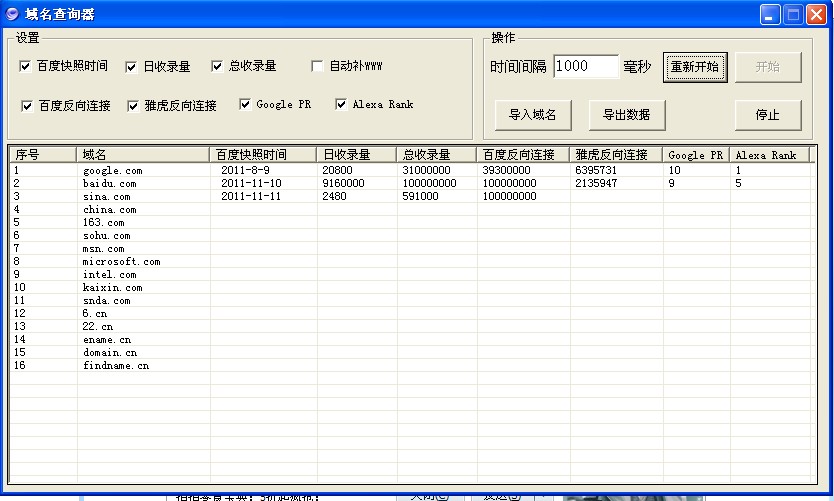Click the 导出数据 button
Screen dimensions: 834x501
[627, 114]
